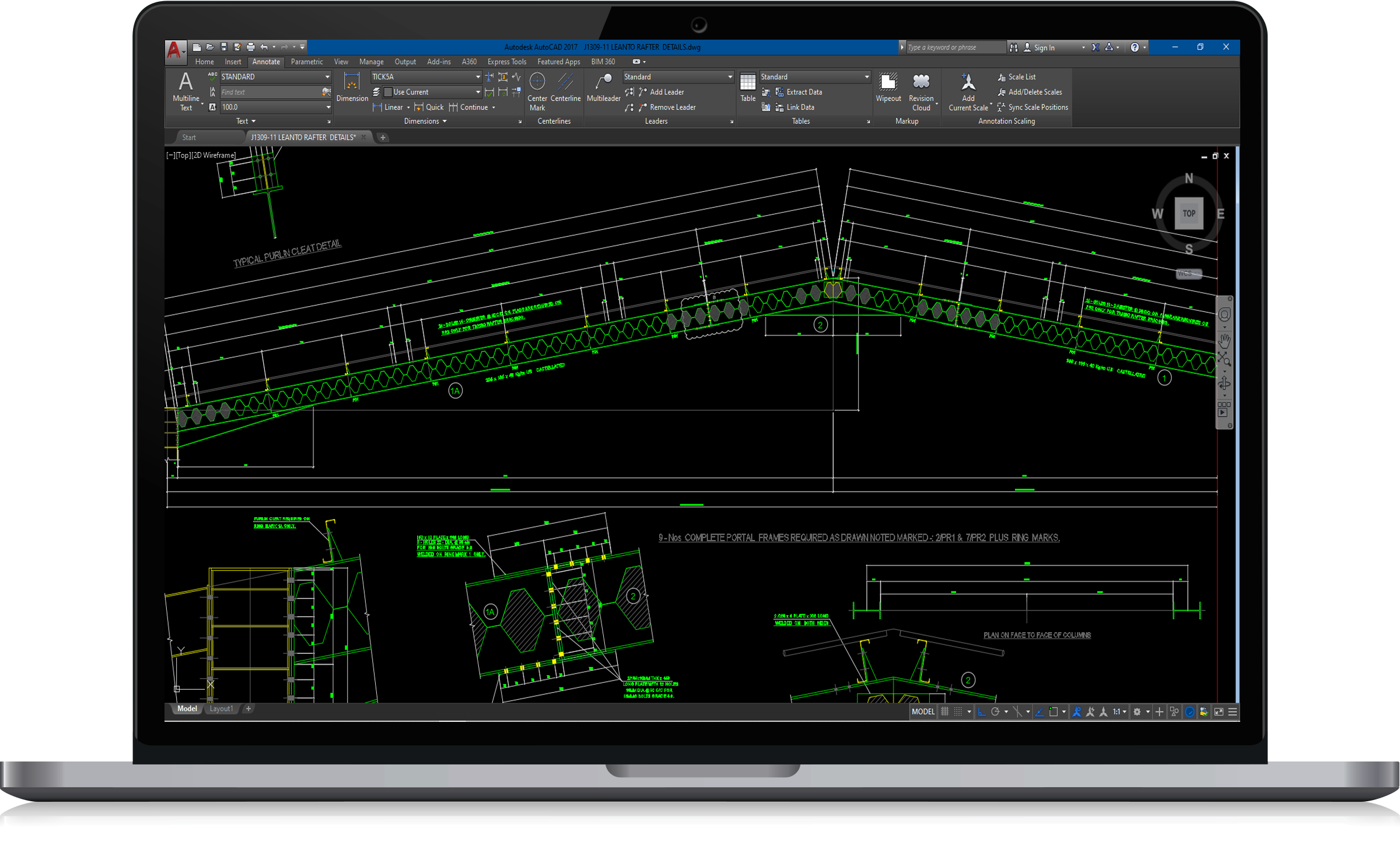Switch to the Layout1 tab
Screen dimensions: 1400x842
[221, 708]
